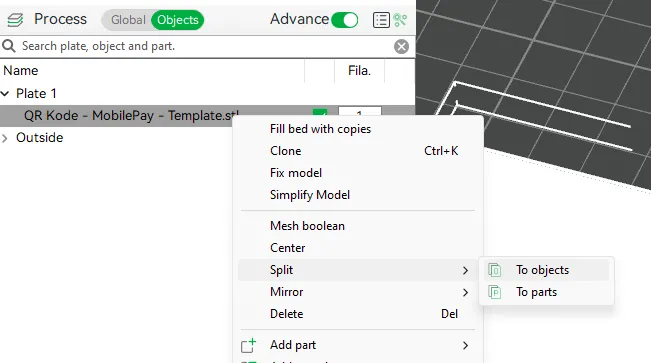The image size is (651, 363).
Task: Open the Add part submenu
Action: coord(358,345)
